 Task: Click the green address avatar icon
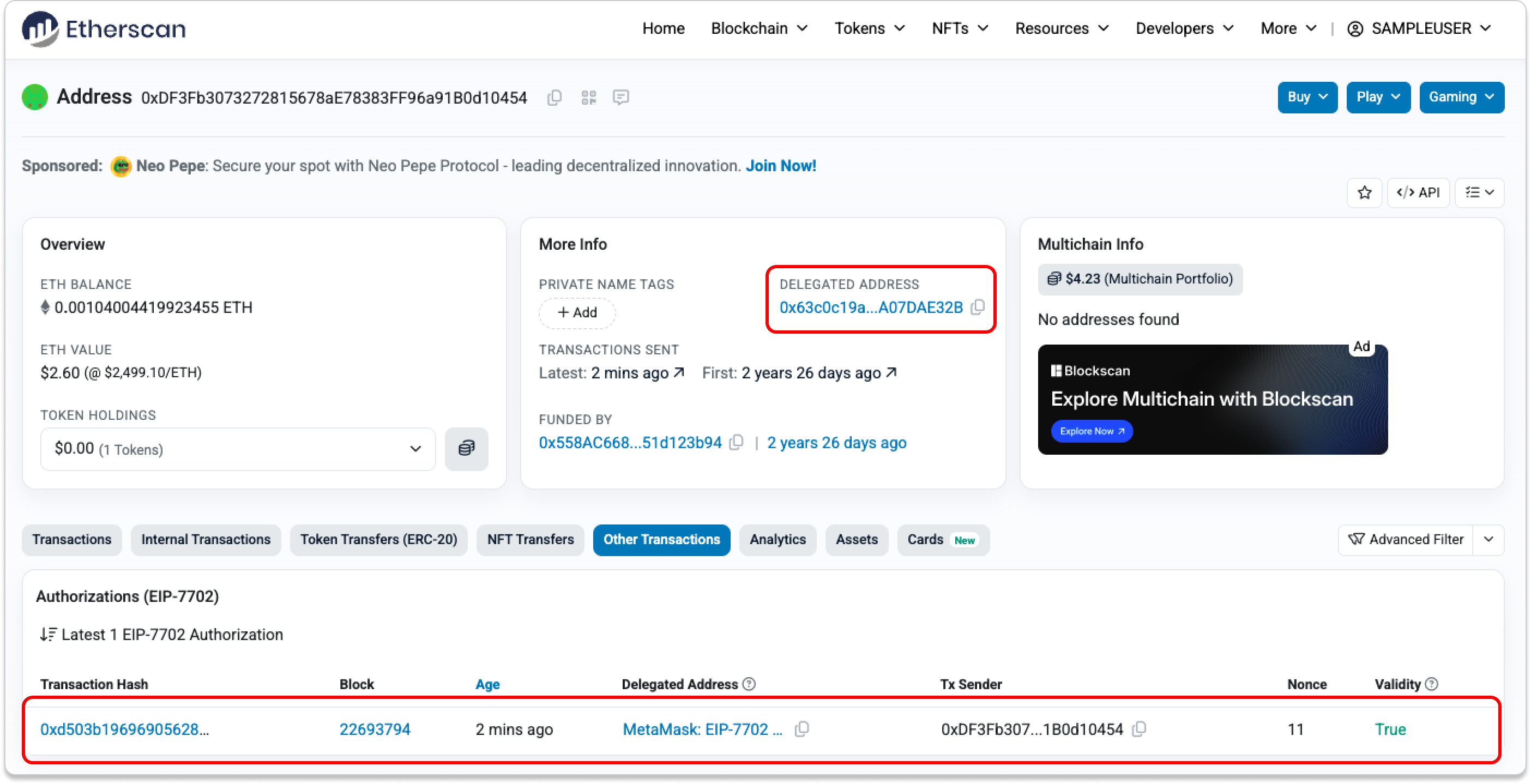coord(34,97)
